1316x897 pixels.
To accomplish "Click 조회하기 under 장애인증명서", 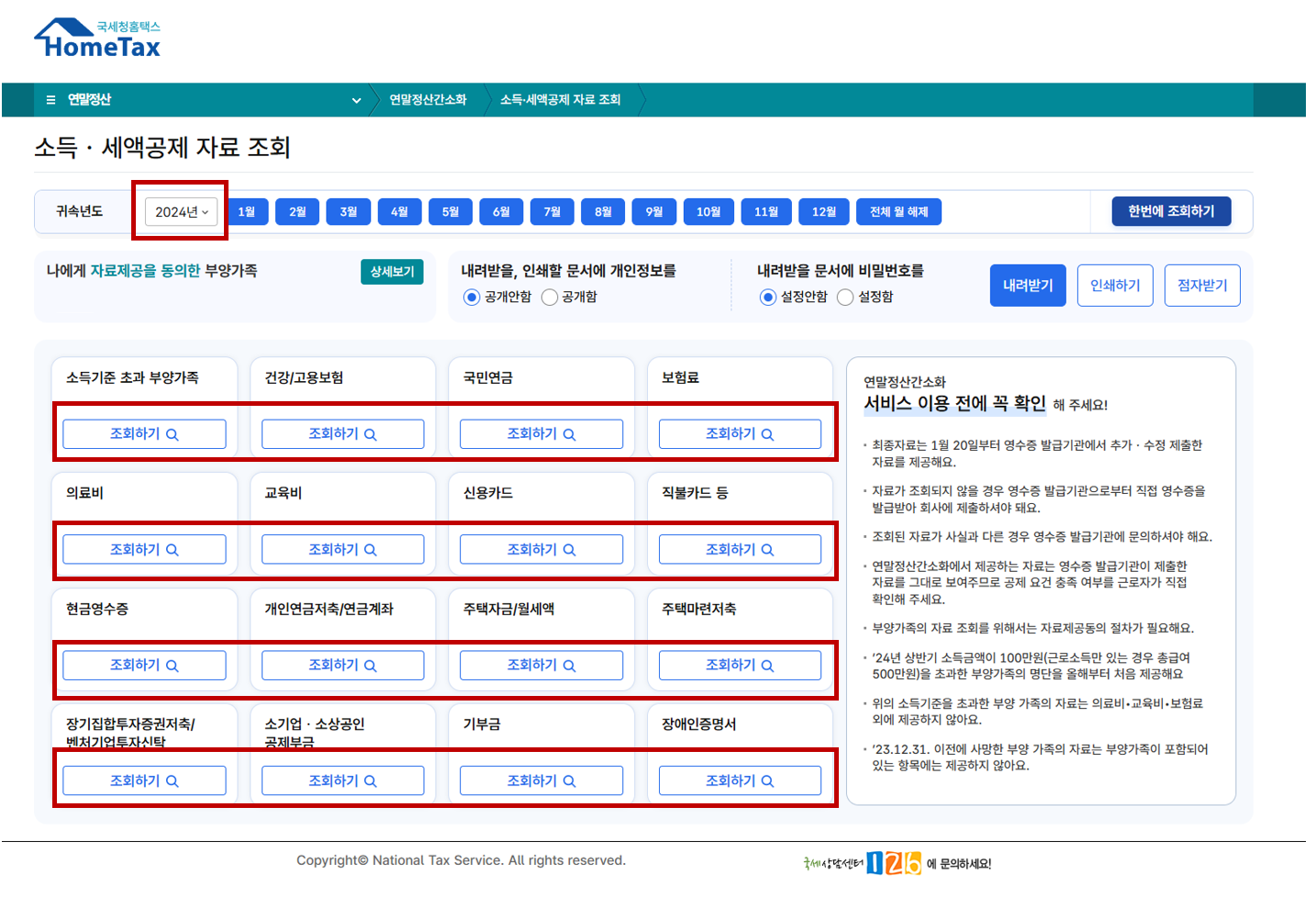I will pos(740,781).
